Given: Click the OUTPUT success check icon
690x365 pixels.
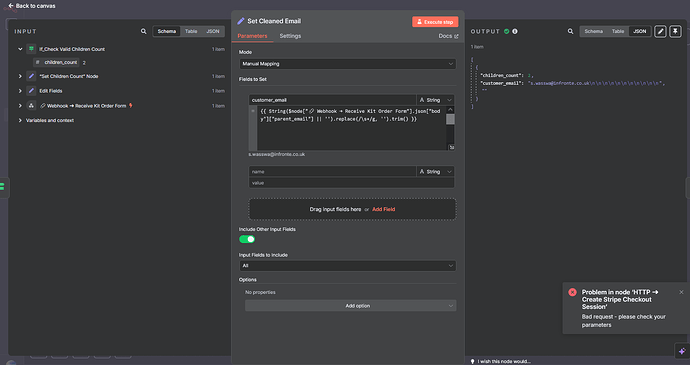Looking at the screenshot, I should [506, 31].
